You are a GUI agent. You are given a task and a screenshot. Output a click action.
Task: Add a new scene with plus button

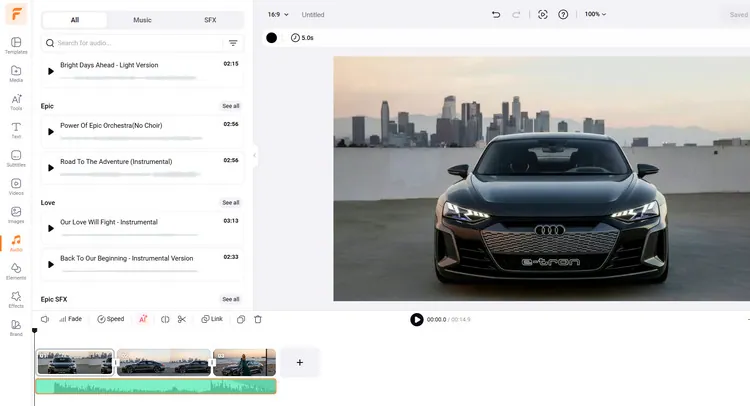(299, 362)
